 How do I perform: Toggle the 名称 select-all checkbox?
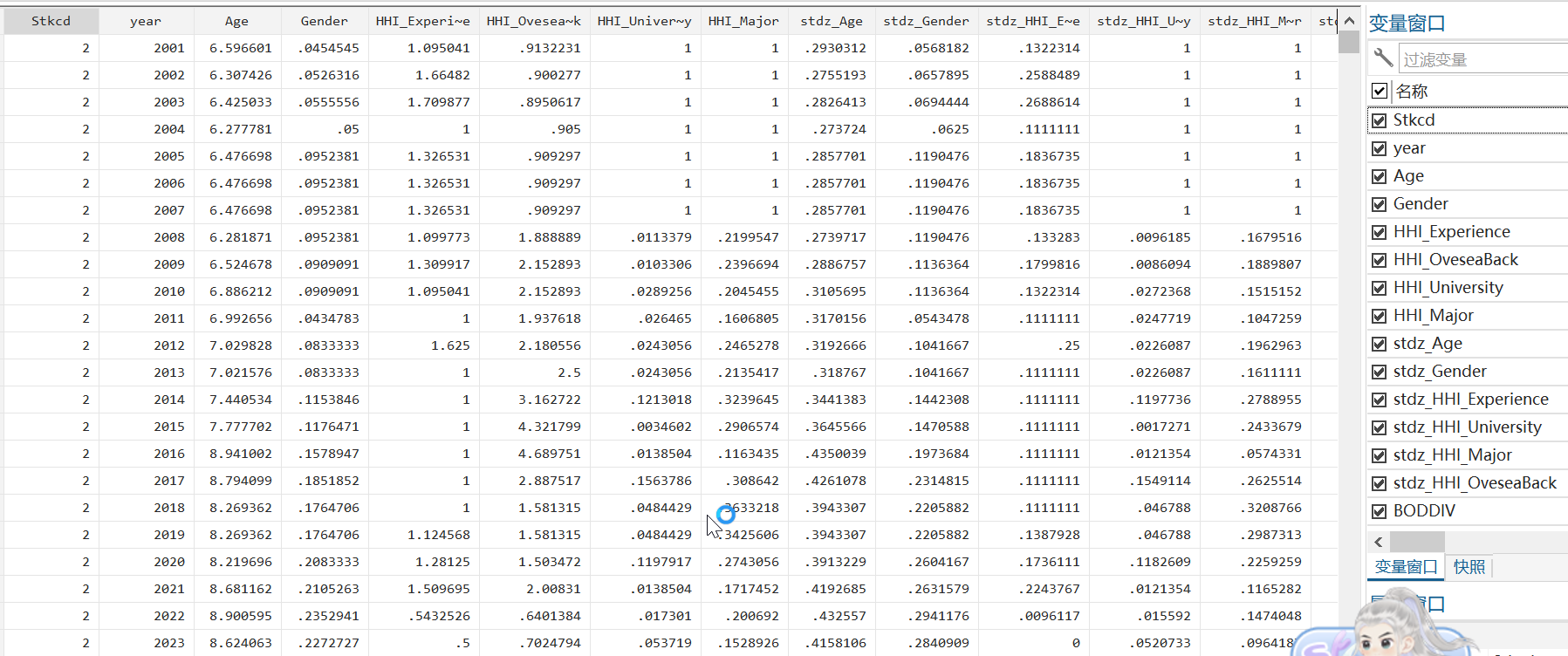click(x=1380, y=91)
